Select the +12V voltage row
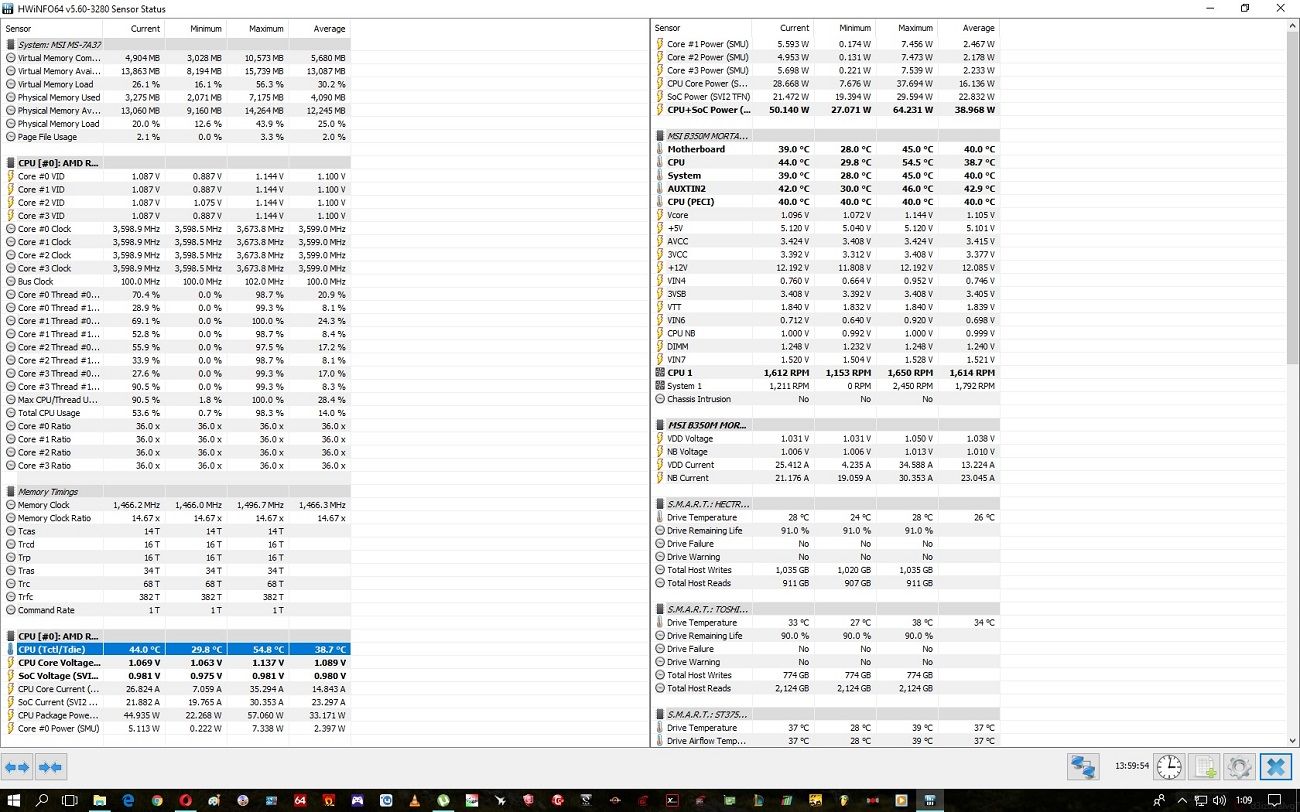 (x=826, y=268)
